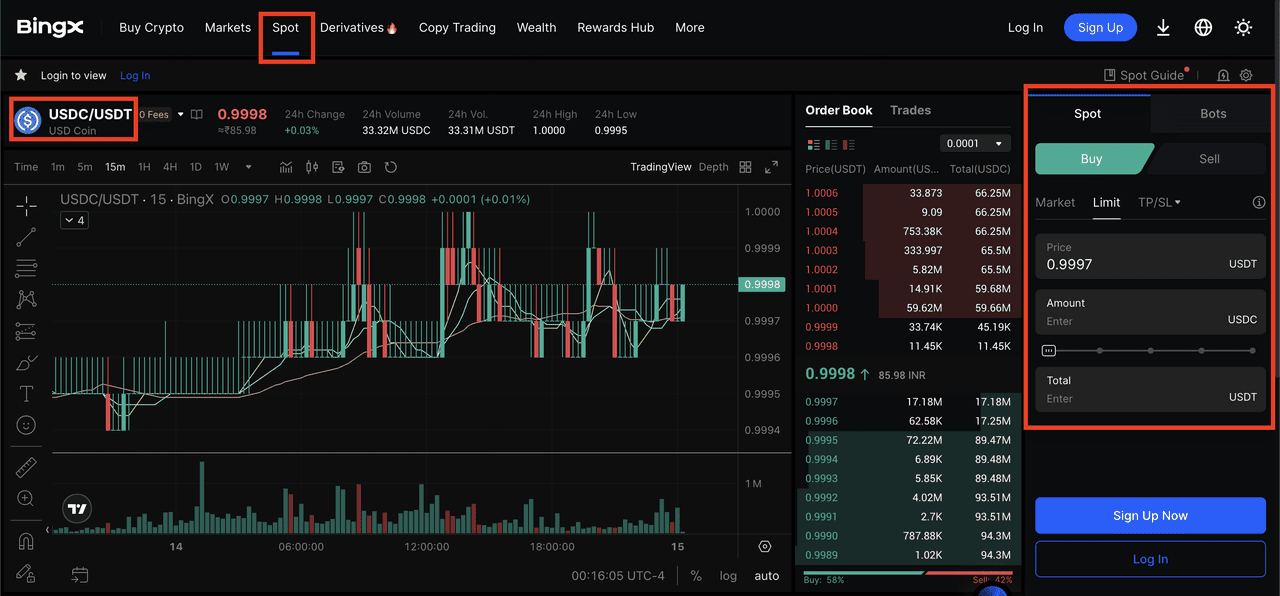Show both bids and asks order book view
Screen dimensions: 1280x596
[813, 144]
